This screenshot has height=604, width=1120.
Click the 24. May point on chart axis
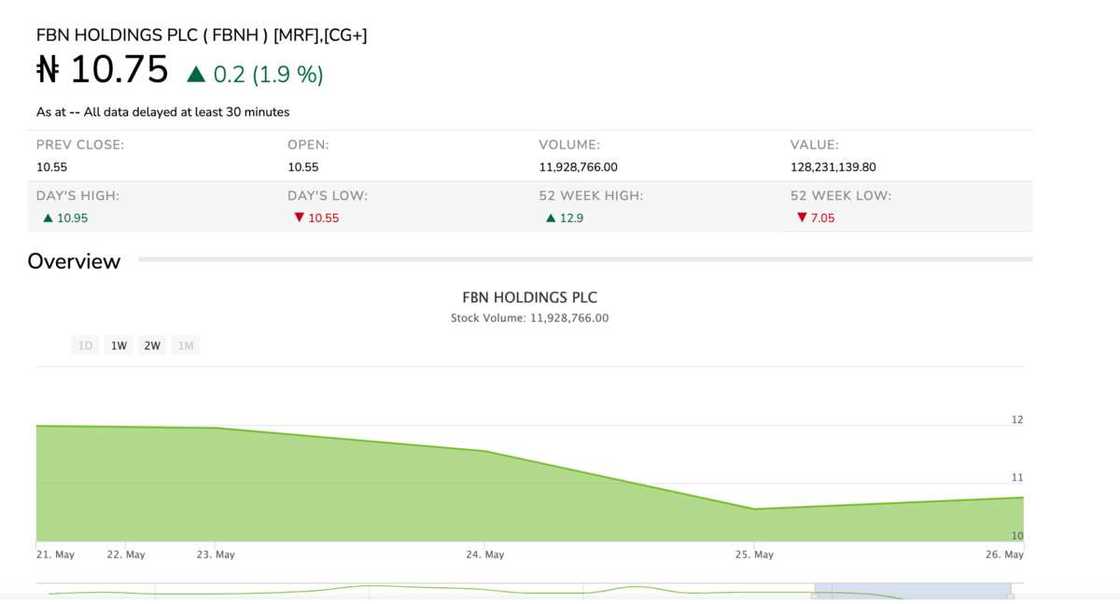tap(485, 554)
